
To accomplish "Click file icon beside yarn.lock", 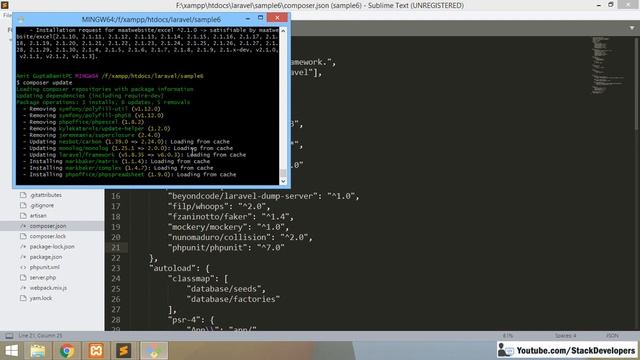I will coord(23,298).
